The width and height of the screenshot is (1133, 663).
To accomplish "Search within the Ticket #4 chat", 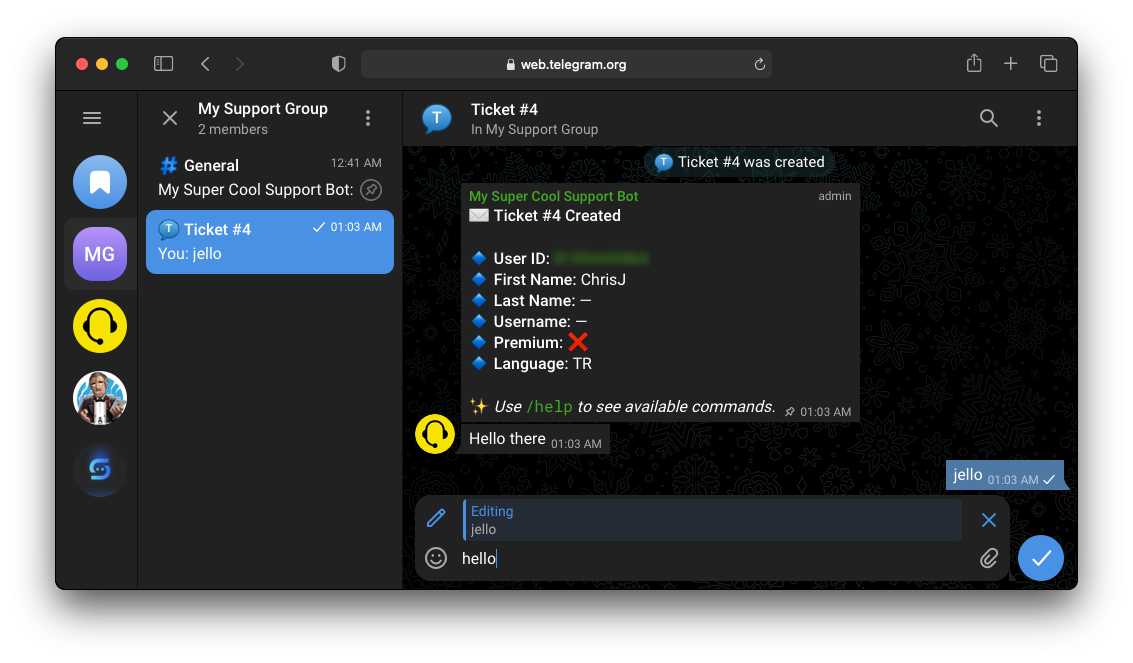I will [988, 118].
